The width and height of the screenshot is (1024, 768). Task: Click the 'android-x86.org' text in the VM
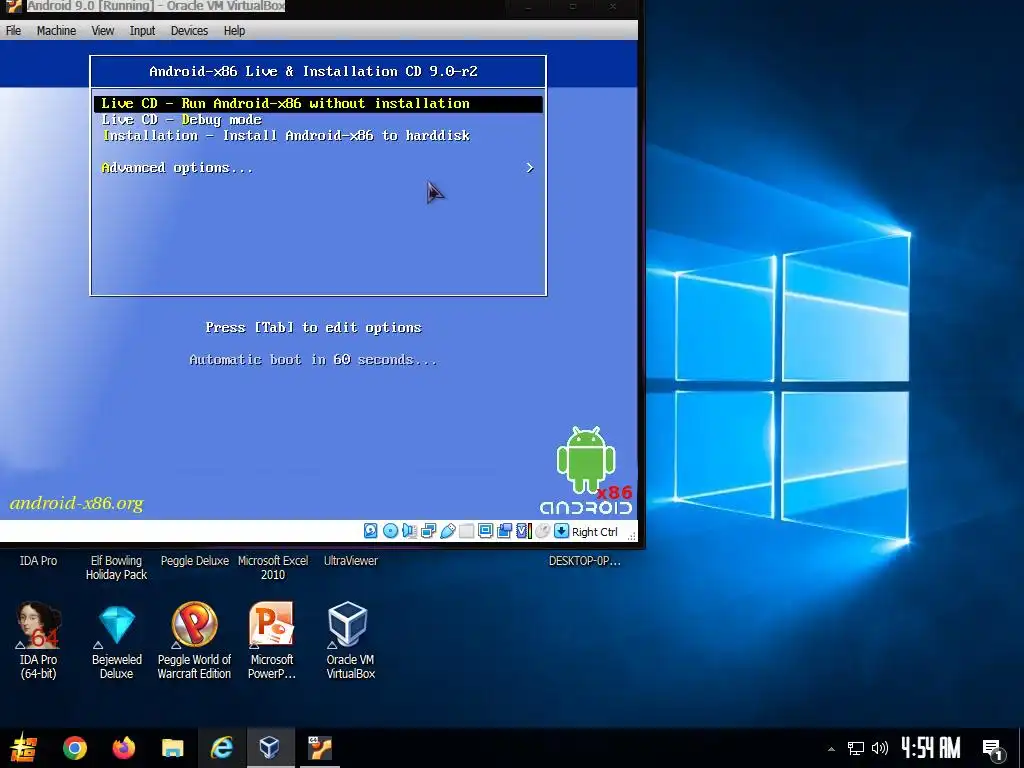click(76, 503)
